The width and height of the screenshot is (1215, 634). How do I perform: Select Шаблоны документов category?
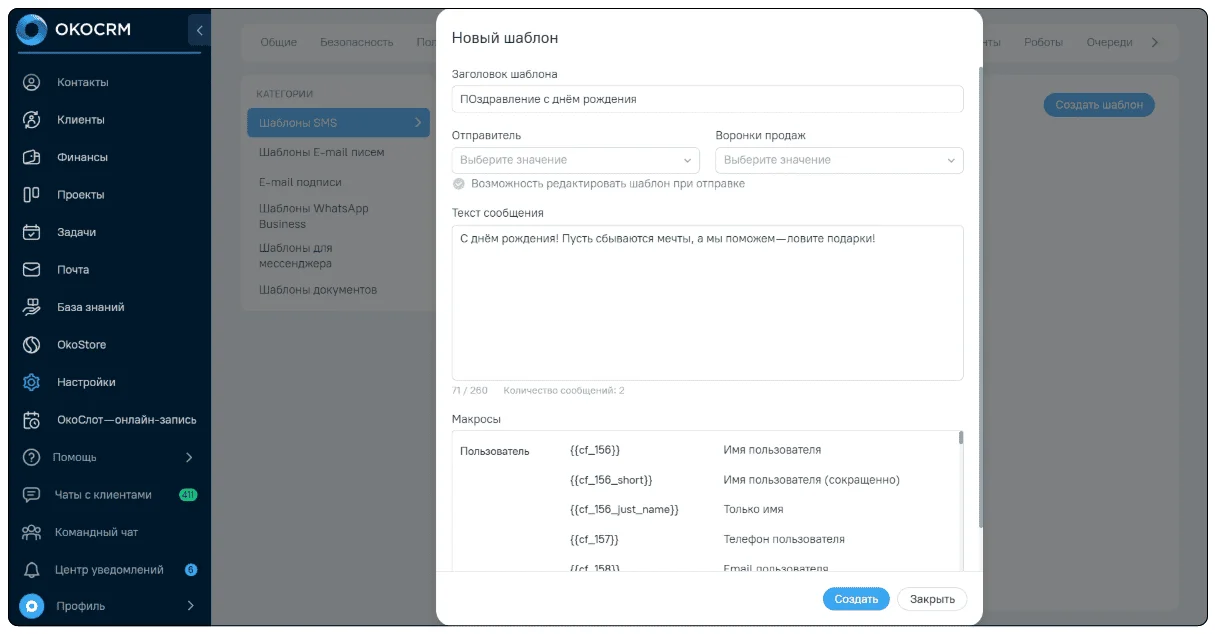click(x=318, y=290)
